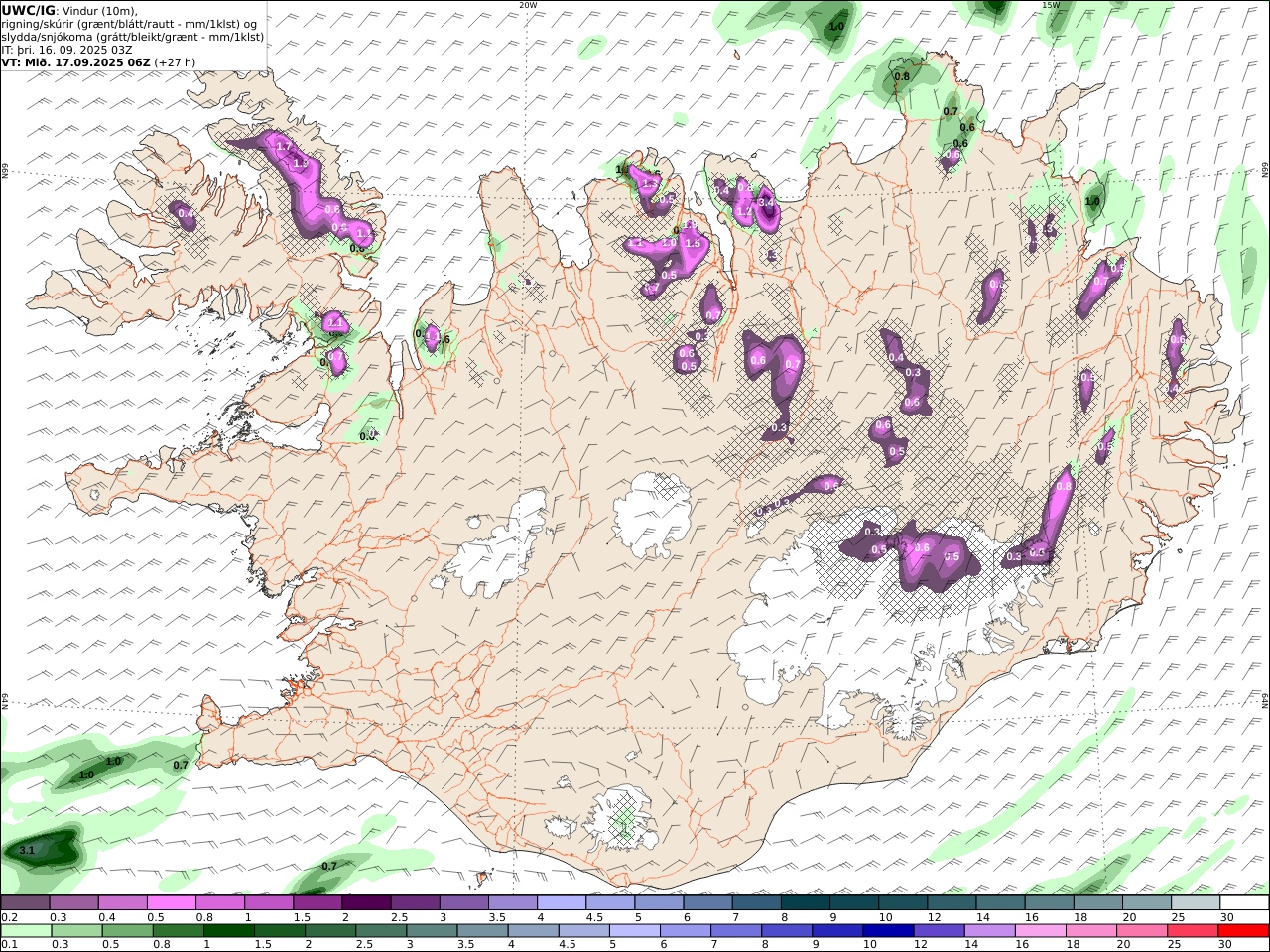
Task: Select the top legend swatch labeled 0.3
Action: (x=73, y=903)
